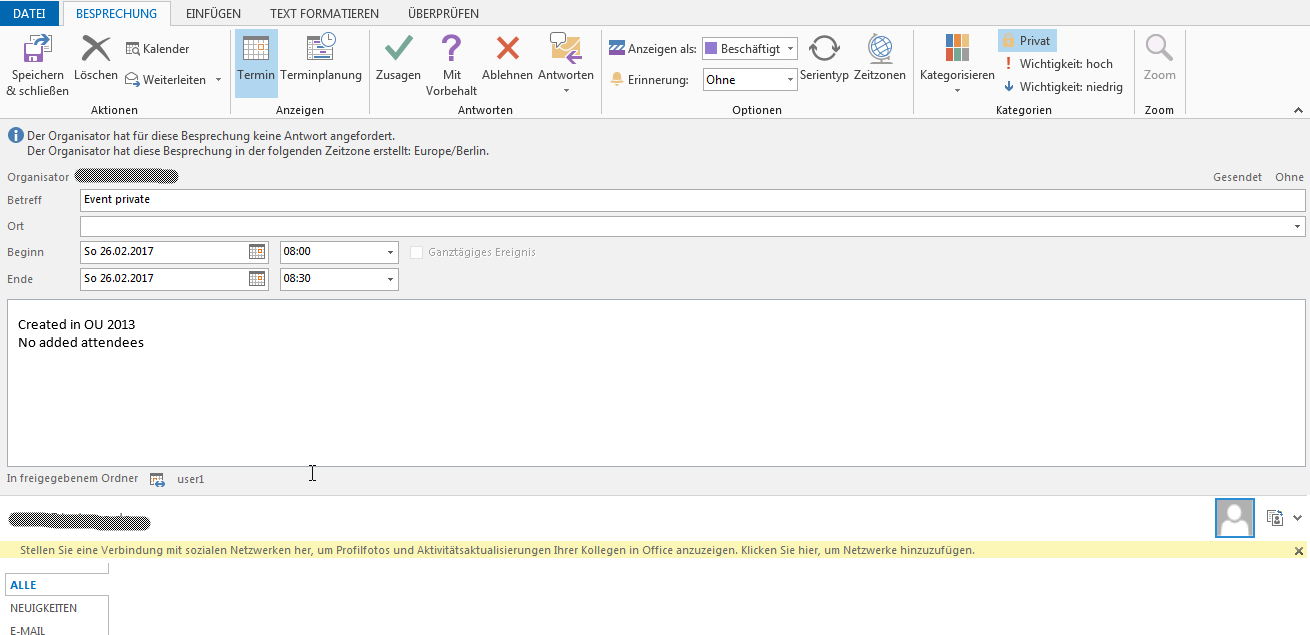Check the Ganztägiges Ereignis checkbox
1310x635 pixels.
pos(417,253)
